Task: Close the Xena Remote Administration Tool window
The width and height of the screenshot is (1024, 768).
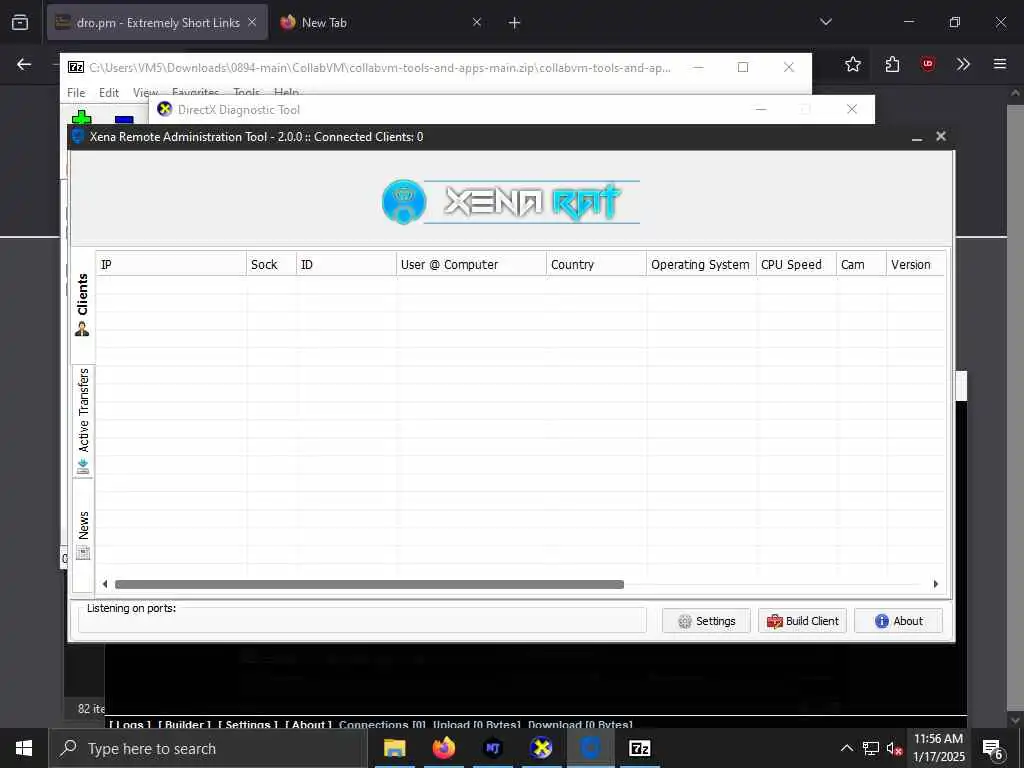Action: (x=940, y=136)
